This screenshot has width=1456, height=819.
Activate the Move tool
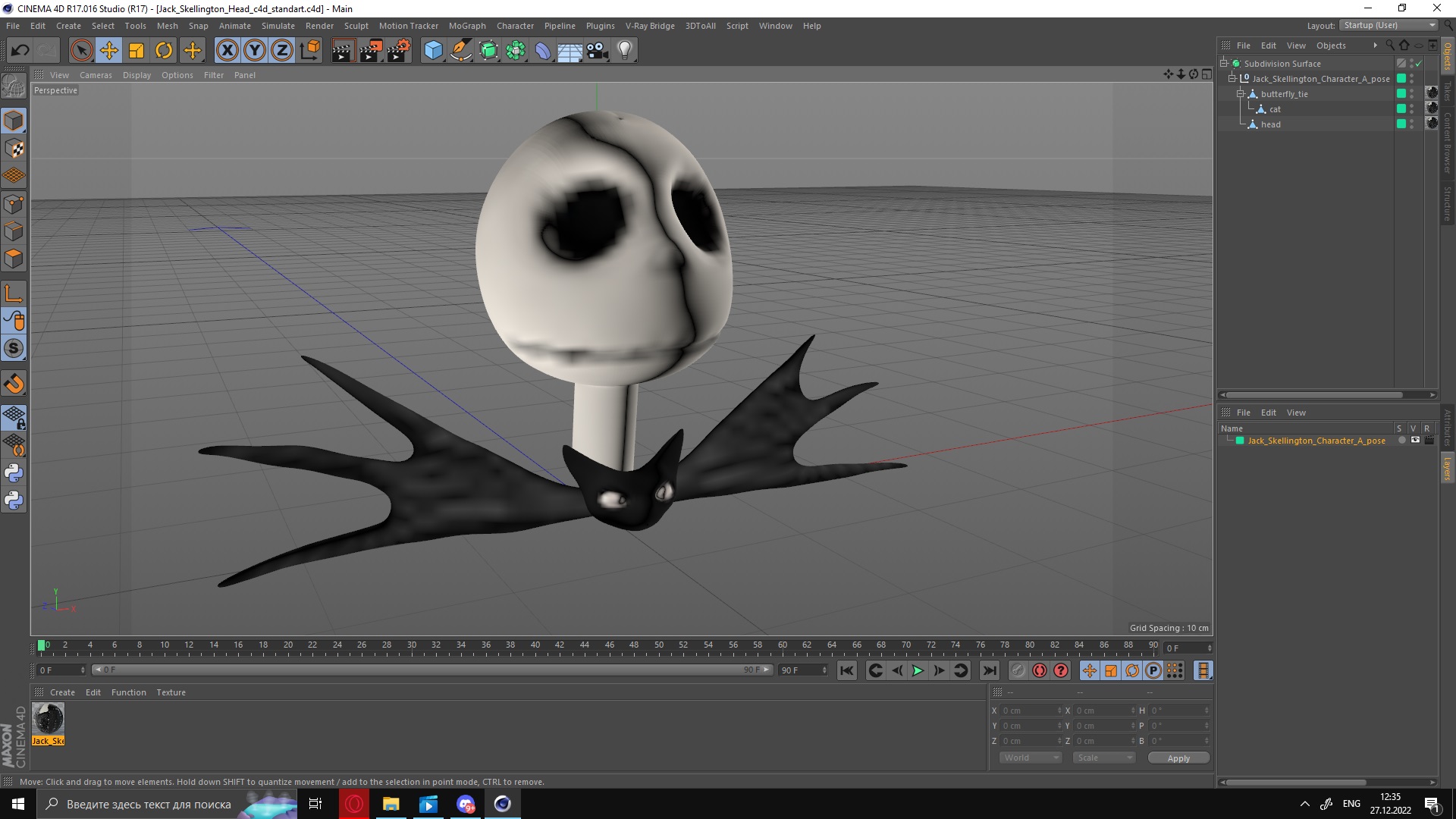point(109,51)
